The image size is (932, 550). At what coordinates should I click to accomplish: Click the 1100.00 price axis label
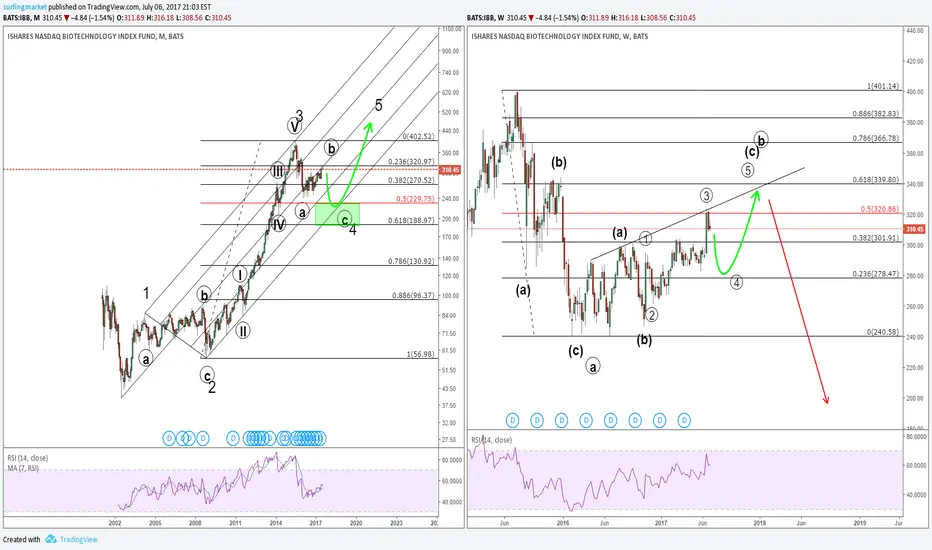point(452,29)
